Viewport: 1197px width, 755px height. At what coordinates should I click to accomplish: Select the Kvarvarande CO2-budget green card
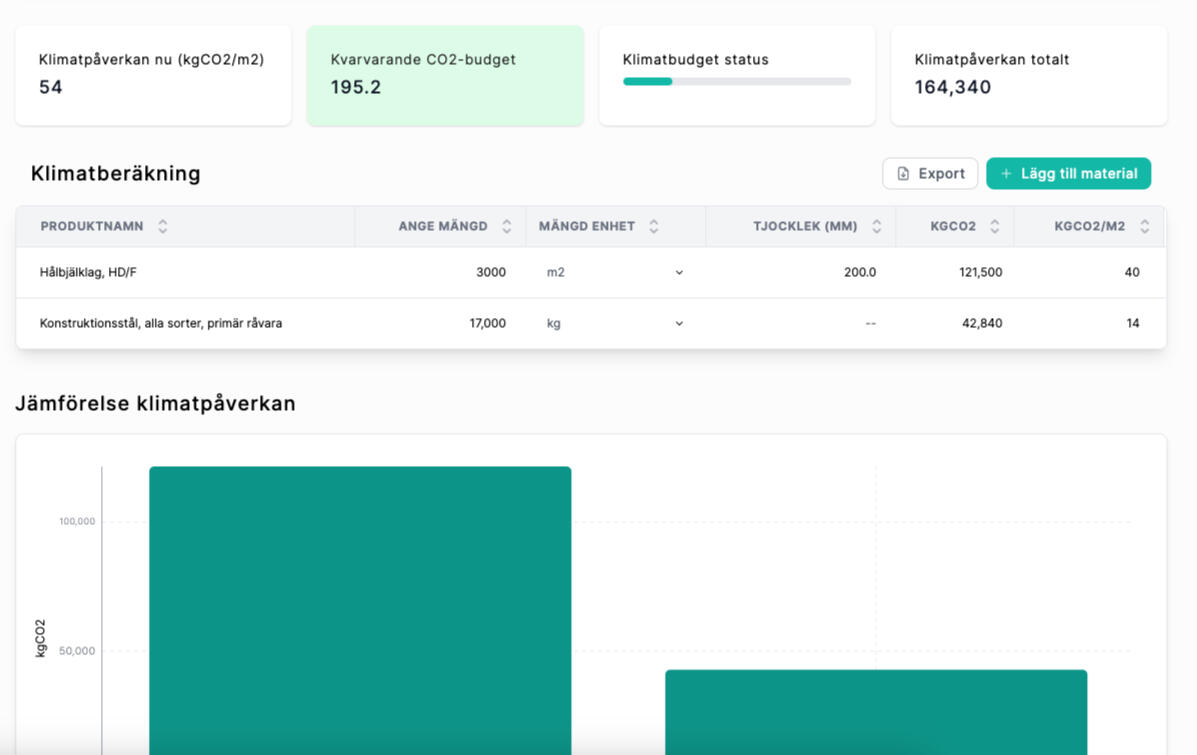[445, 75]
